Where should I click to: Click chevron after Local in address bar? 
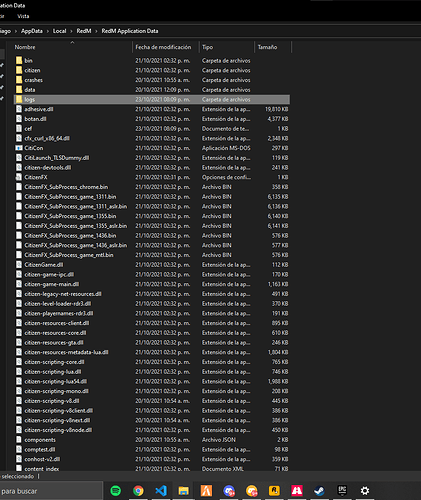71,31
